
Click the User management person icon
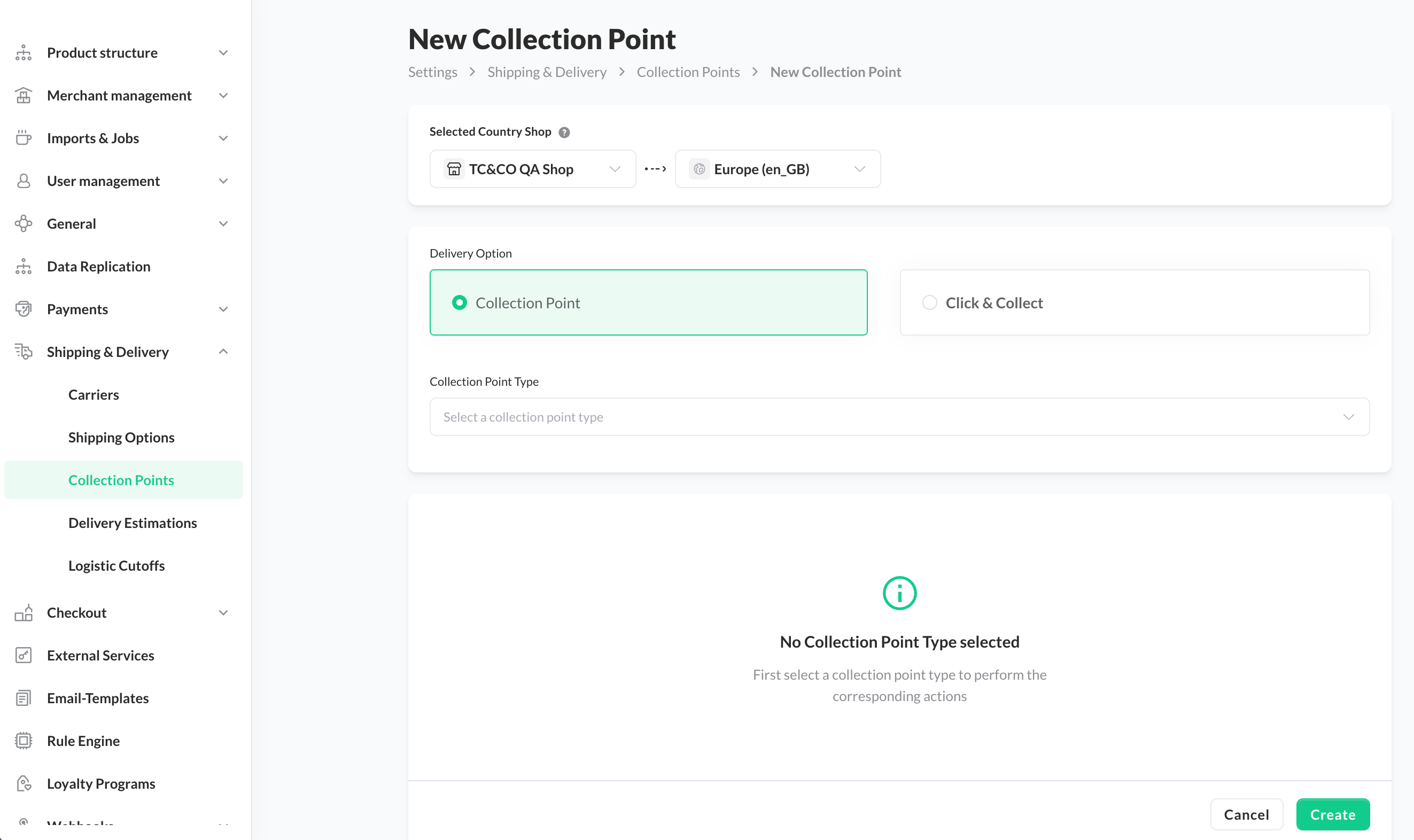click(x=23, y=181)
